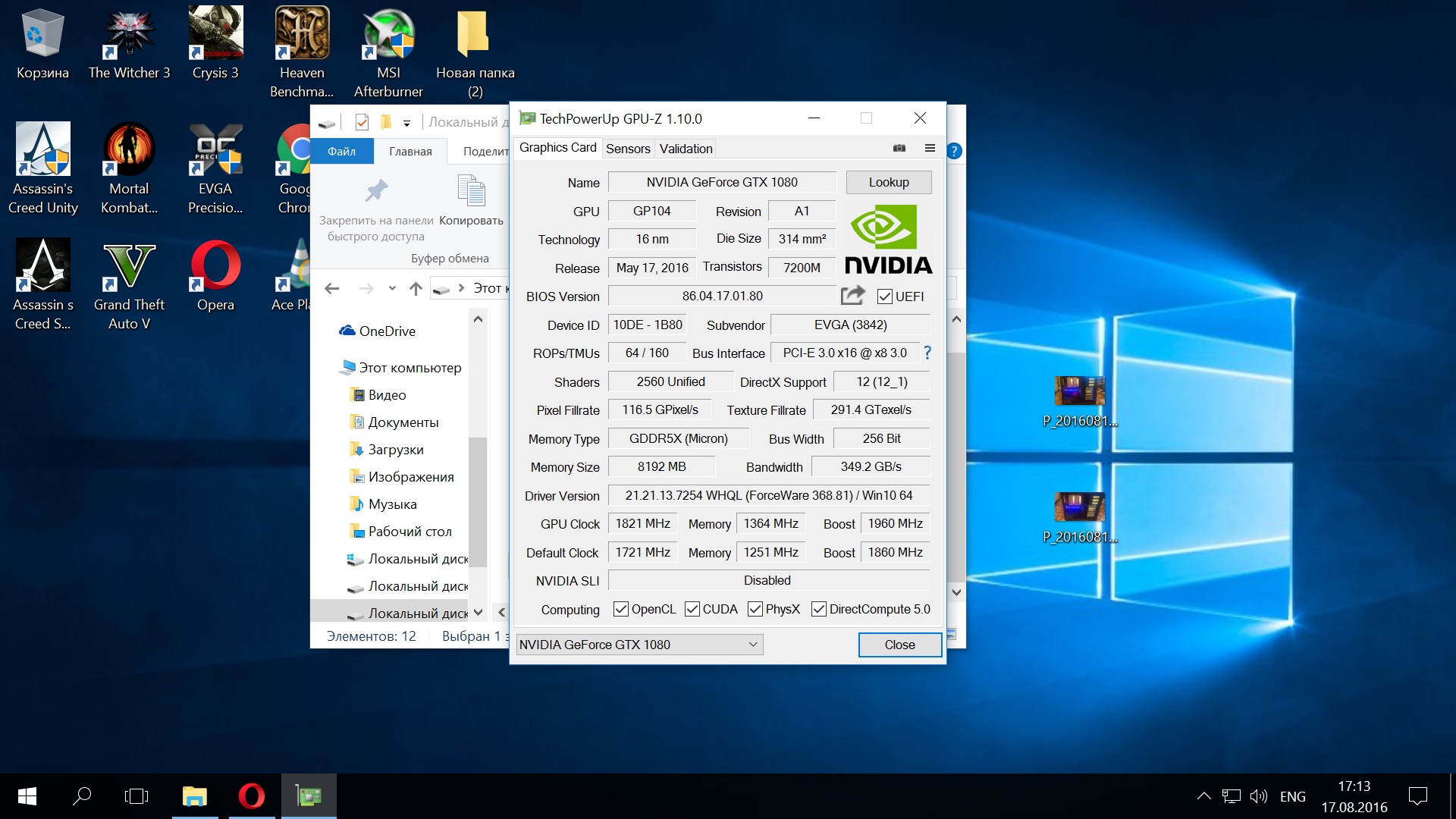The image size is (1456, 819).
Task: Select Opera desktop shortcut icon
Action: coord(215,276)
